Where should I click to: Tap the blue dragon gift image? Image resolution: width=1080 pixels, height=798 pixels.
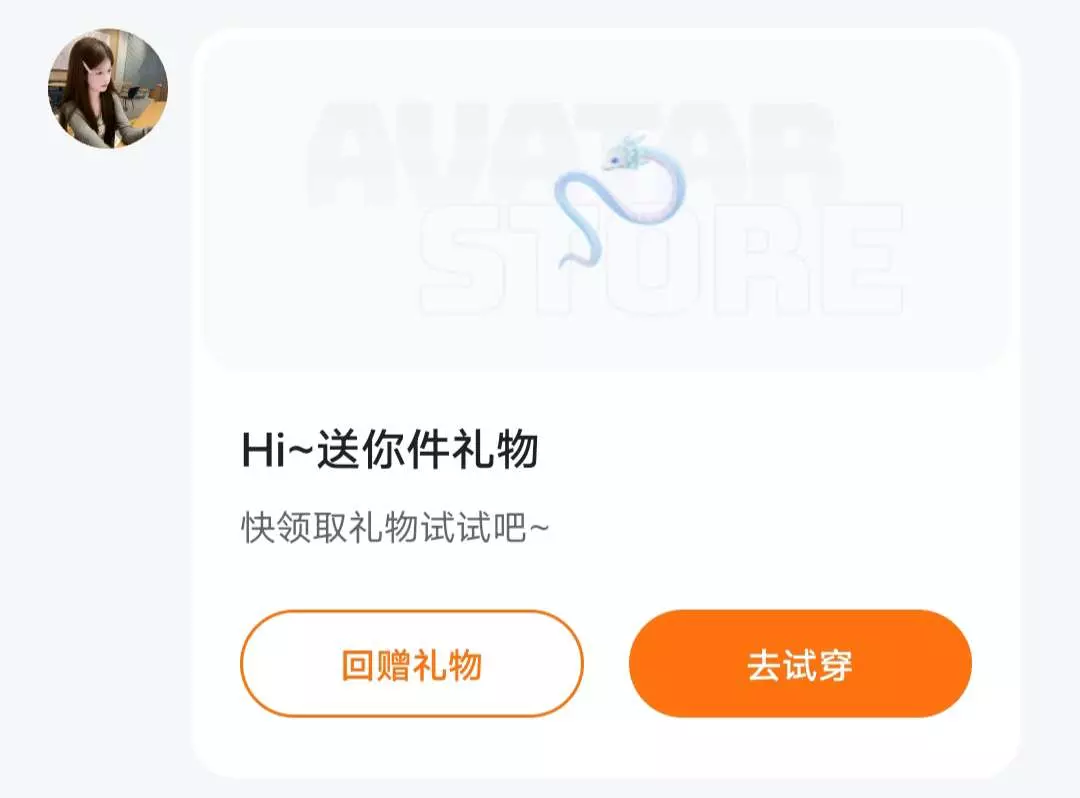tap(620, 201)
